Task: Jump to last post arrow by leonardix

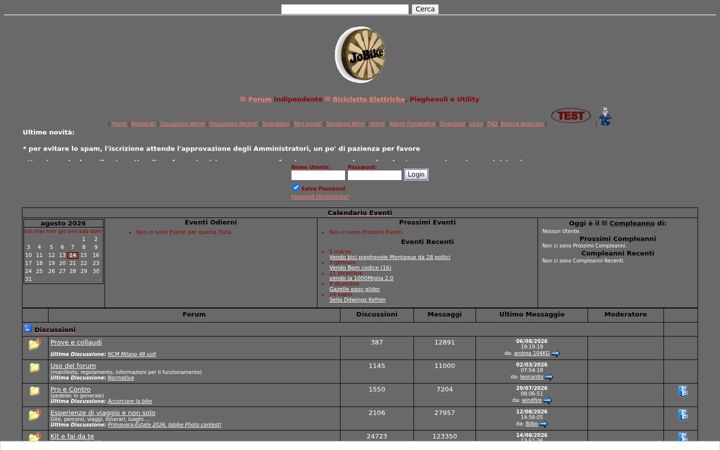Action: pos(549,377)
